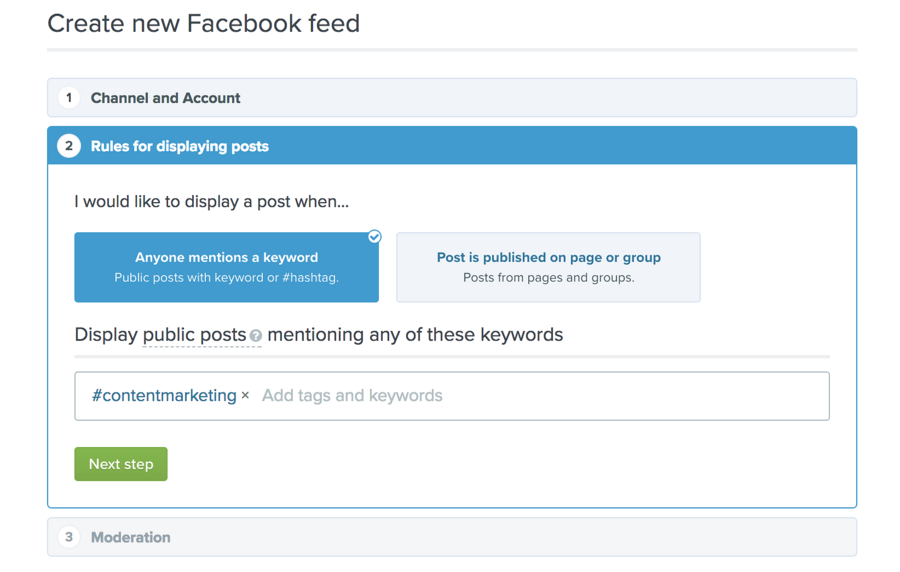900x572 pixels.
Task: Collapse the Rules for displaying posts header
Action: click(452, 146)
